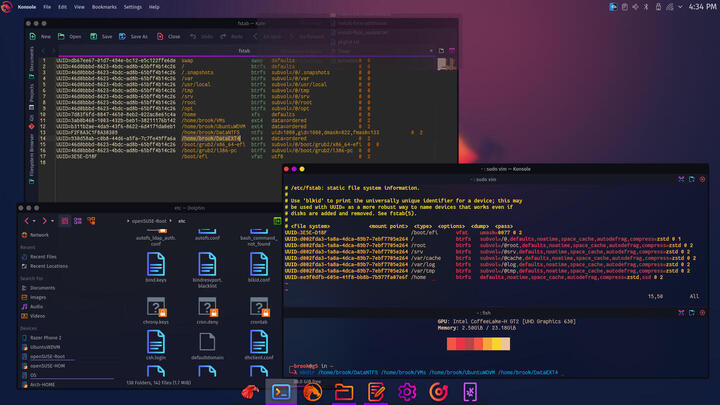
Task: Open file manager folder icon in dock
Action: tap(343, 393)
